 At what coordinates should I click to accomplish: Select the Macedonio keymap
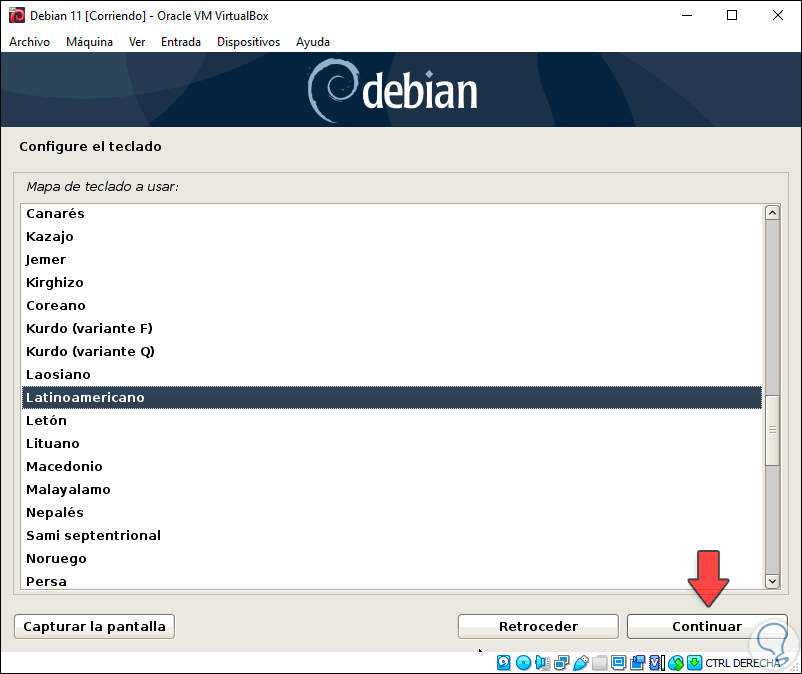pos(392,466)
